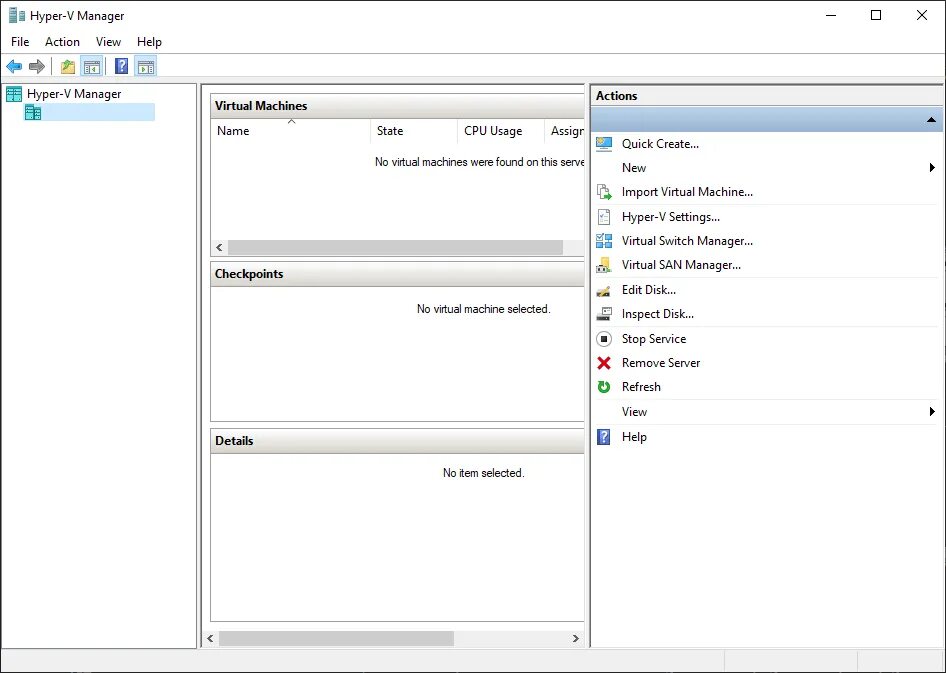Click the Hyper-V Manager title bar icon
This screenshot has width=946, height=673.
coord(17,15)
